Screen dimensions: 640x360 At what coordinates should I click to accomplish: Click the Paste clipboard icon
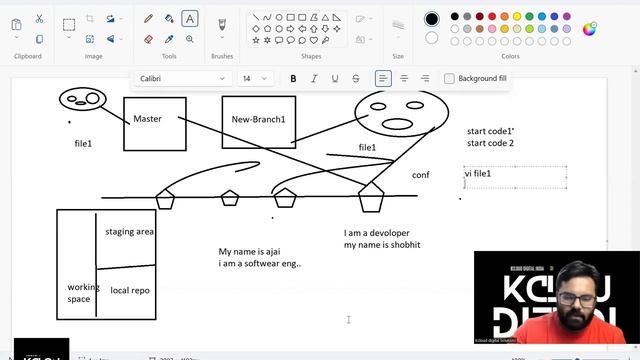16,24
